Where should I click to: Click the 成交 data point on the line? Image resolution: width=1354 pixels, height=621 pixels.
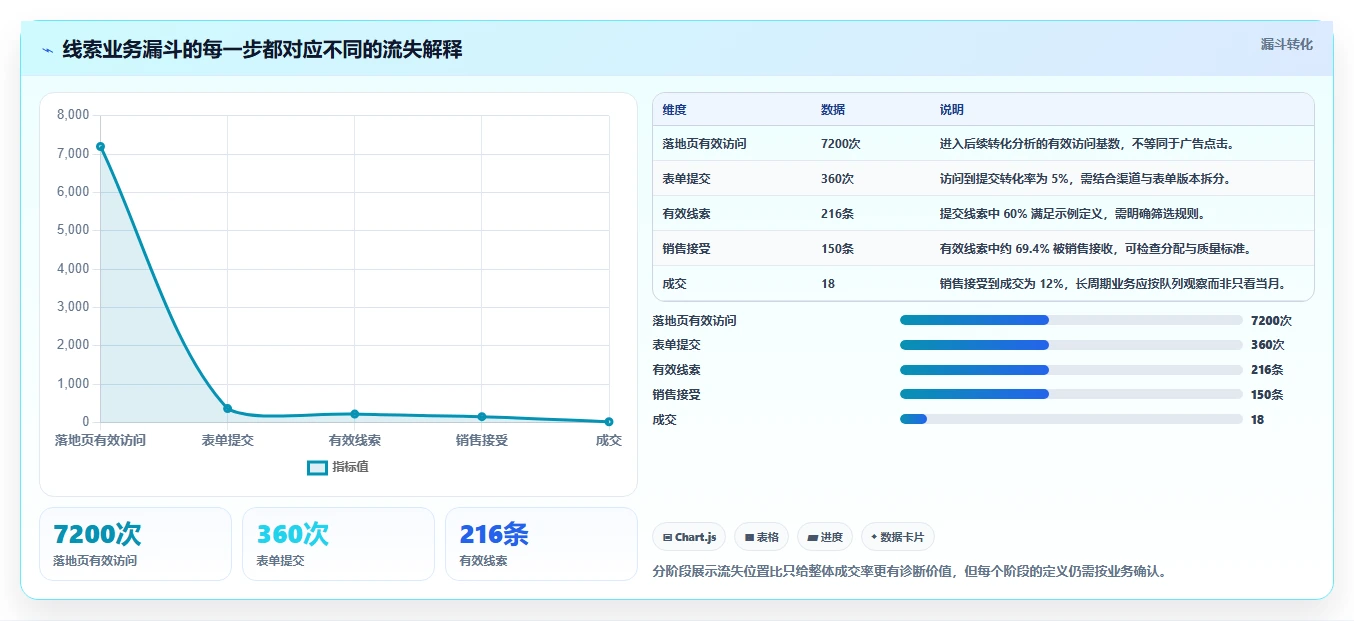(x=609, y=421)
